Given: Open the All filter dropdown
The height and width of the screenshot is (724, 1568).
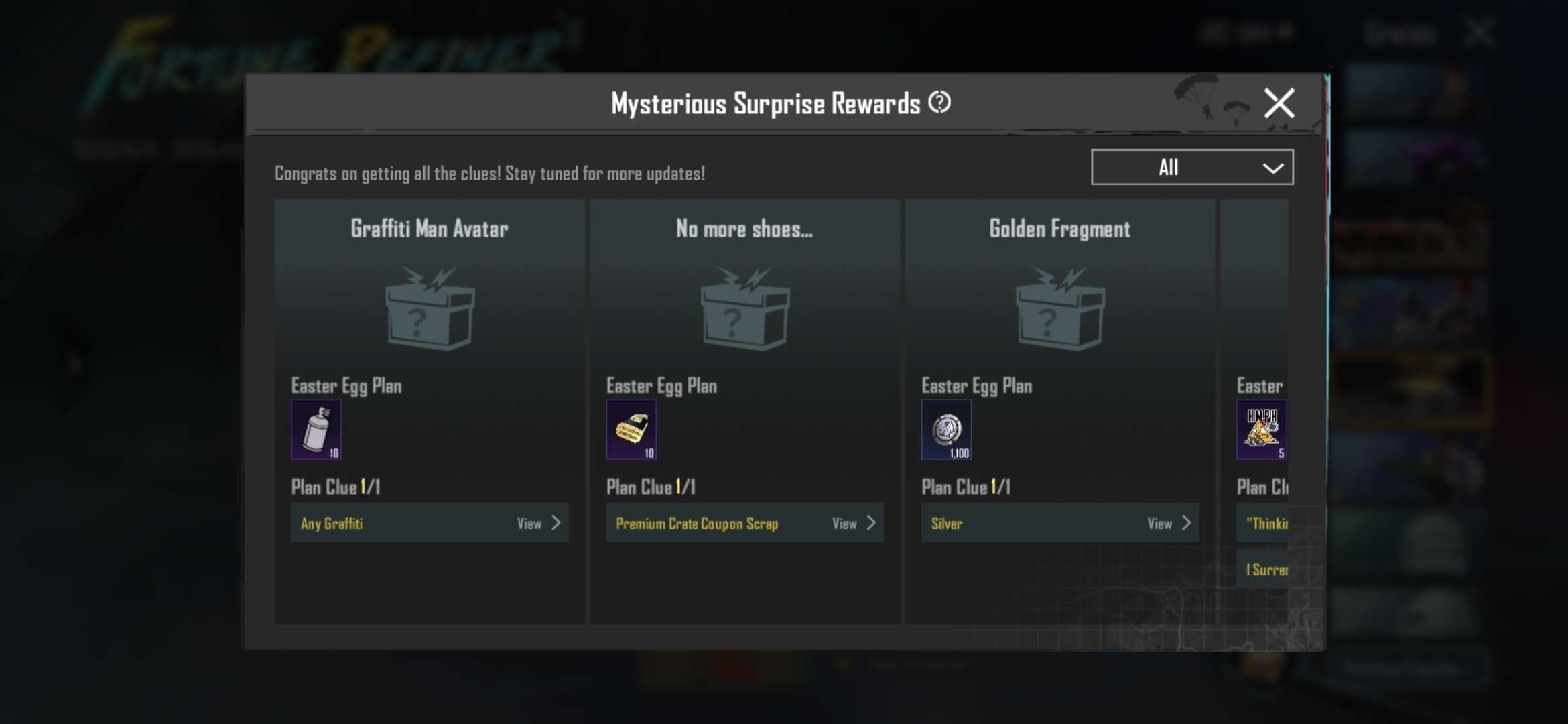Looking at the screenshot, I should point(1192,167).
